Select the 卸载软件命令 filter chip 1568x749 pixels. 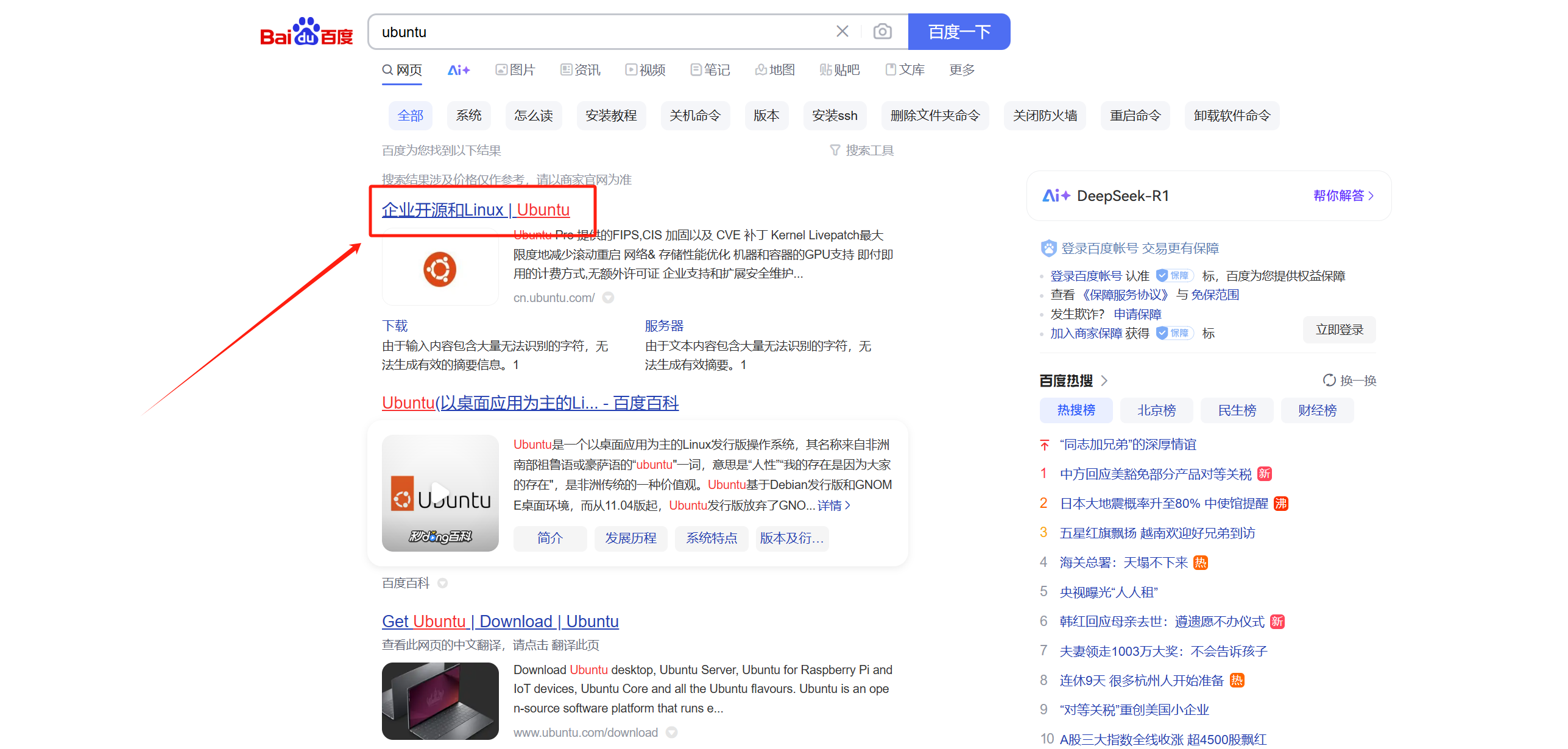(x=1232, y=116)
